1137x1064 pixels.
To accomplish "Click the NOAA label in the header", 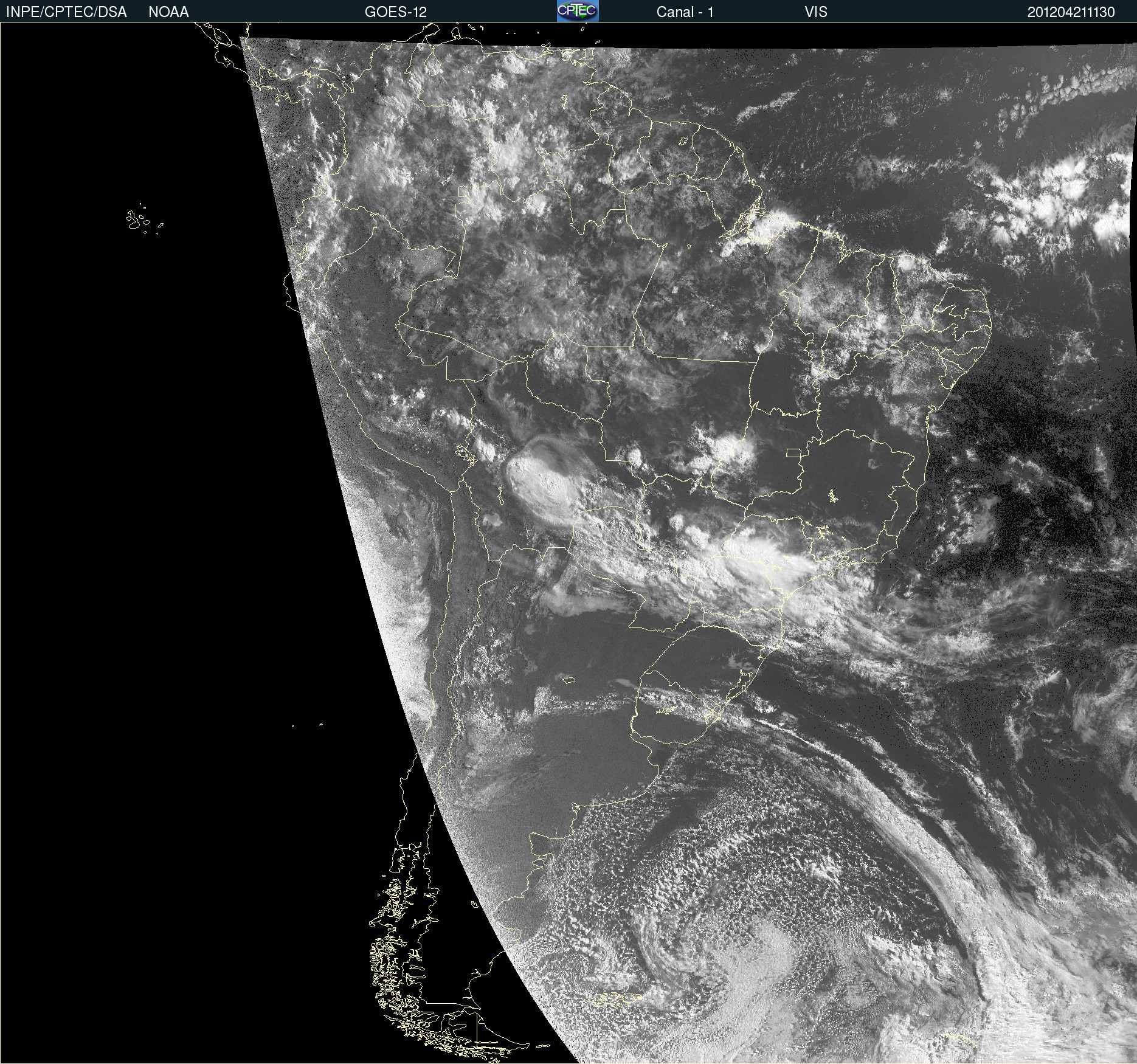I will click(168, 12).
